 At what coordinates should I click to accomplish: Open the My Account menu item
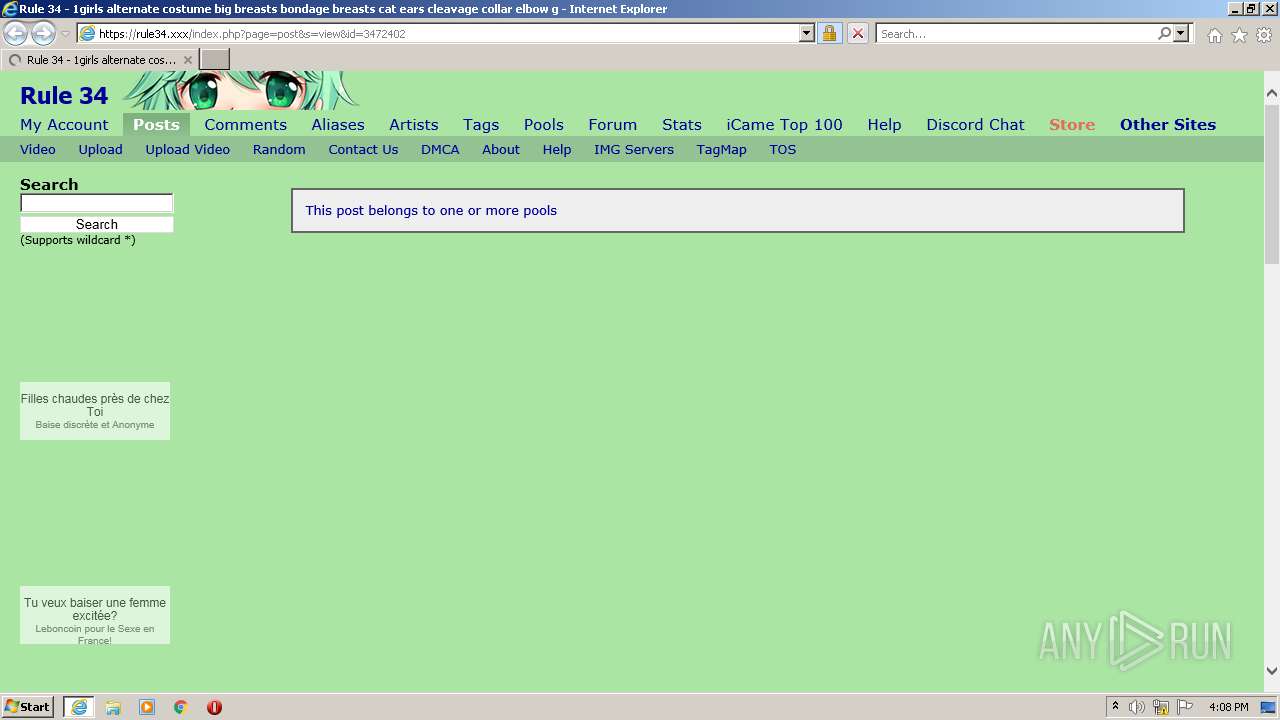64,125
